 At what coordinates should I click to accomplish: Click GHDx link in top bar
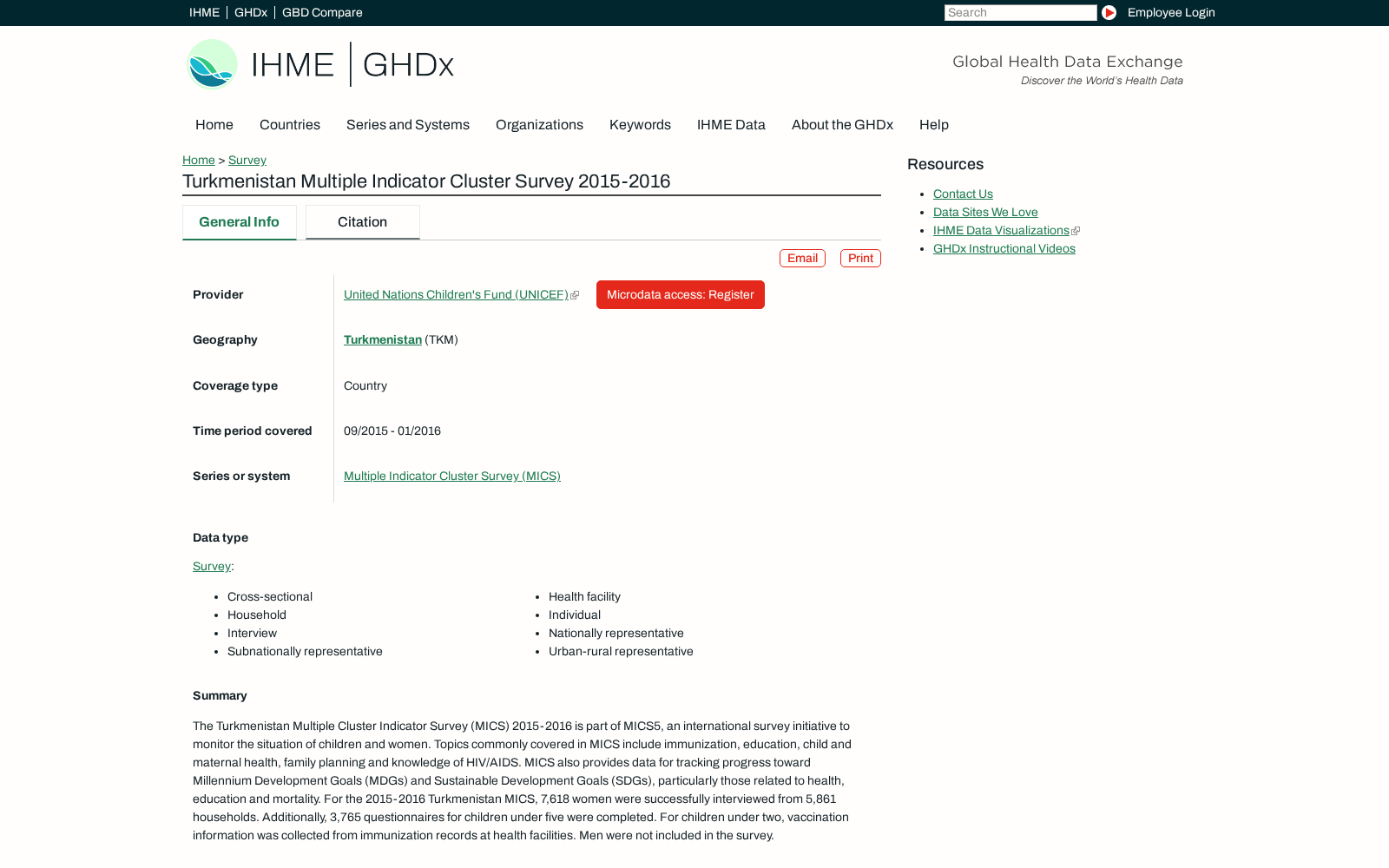pyautogui.click(x=251, y=13)
